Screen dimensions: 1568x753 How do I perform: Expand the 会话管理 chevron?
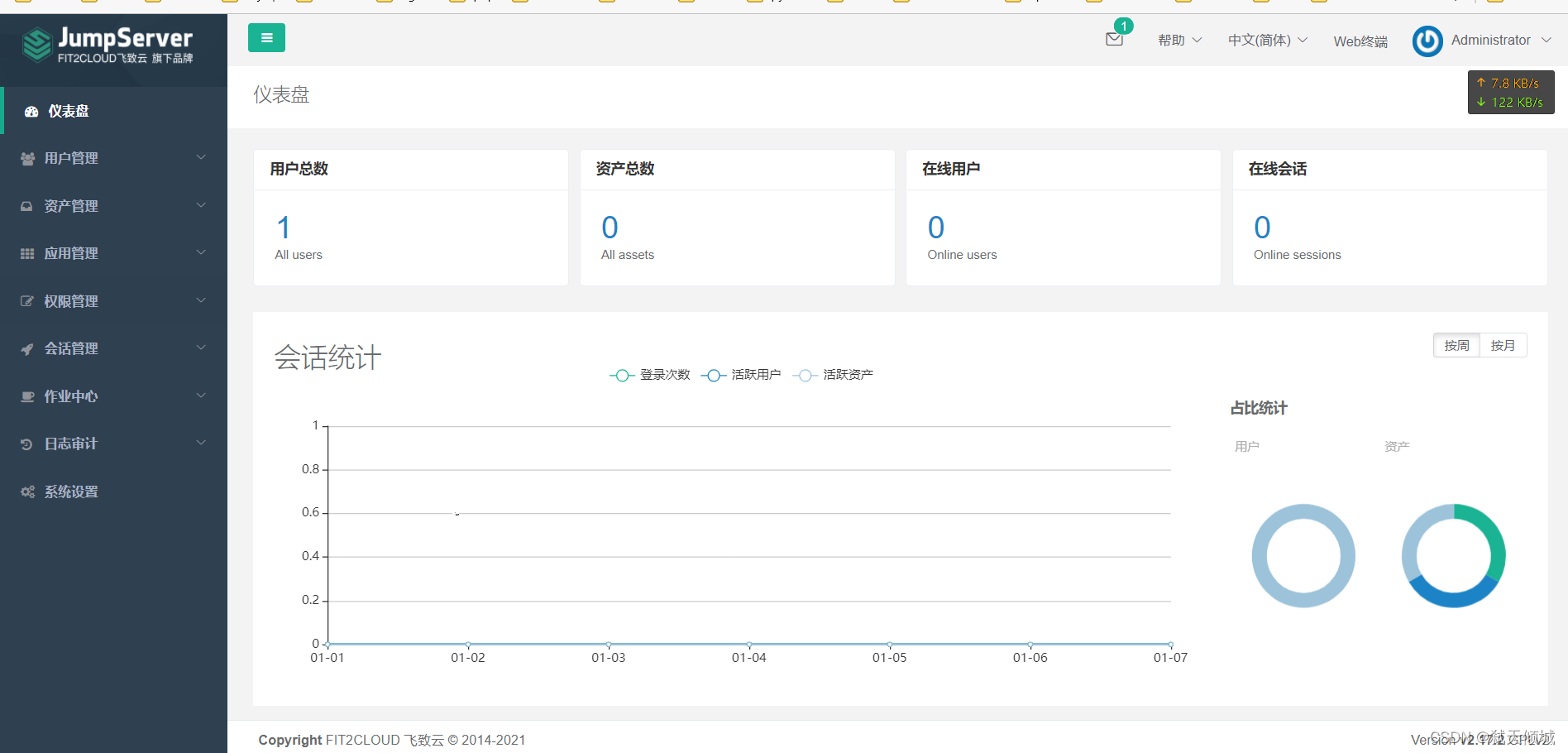click(201, 348)
